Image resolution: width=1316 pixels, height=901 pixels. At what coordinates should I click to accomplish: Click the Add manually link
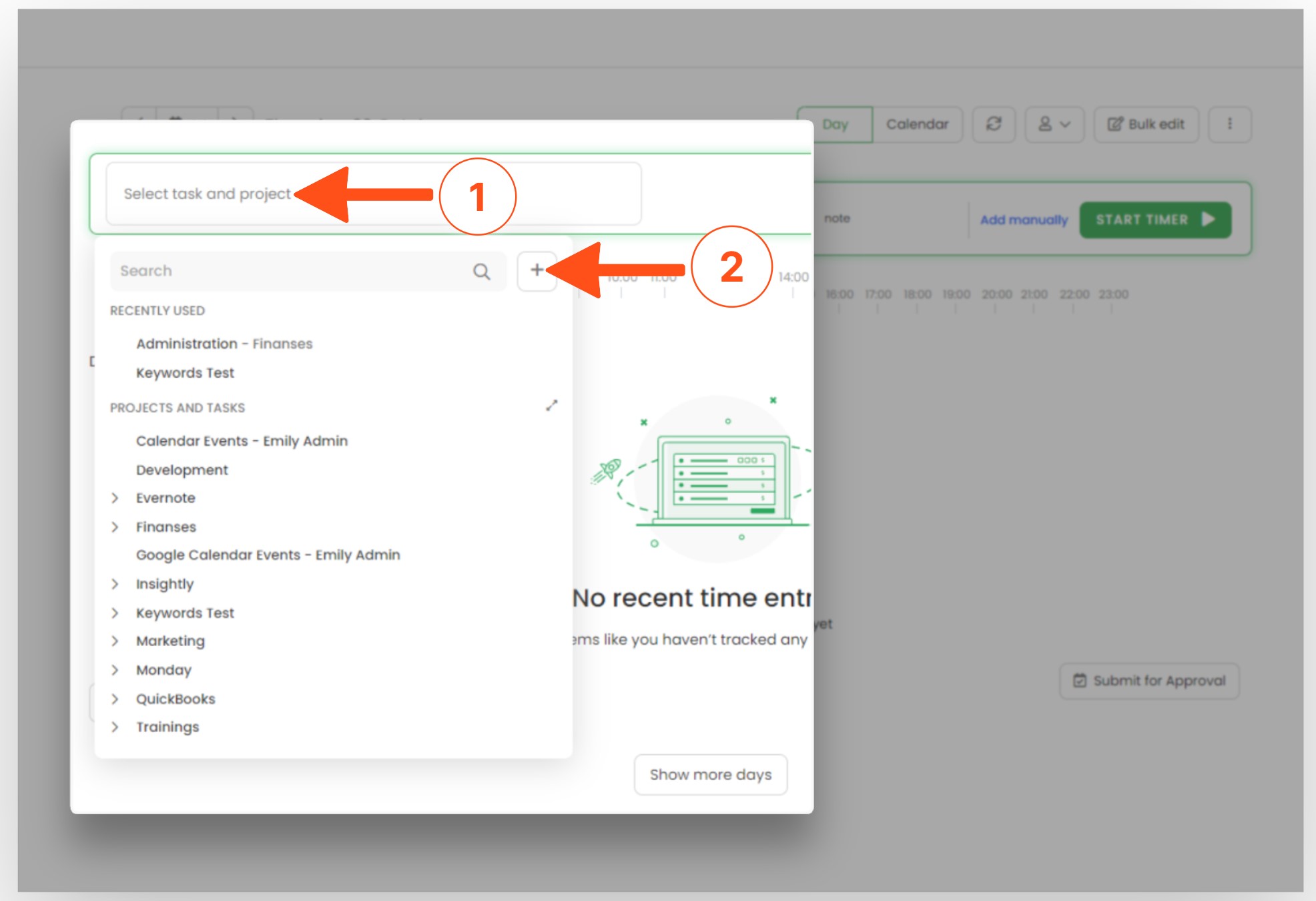point(1023,220)
